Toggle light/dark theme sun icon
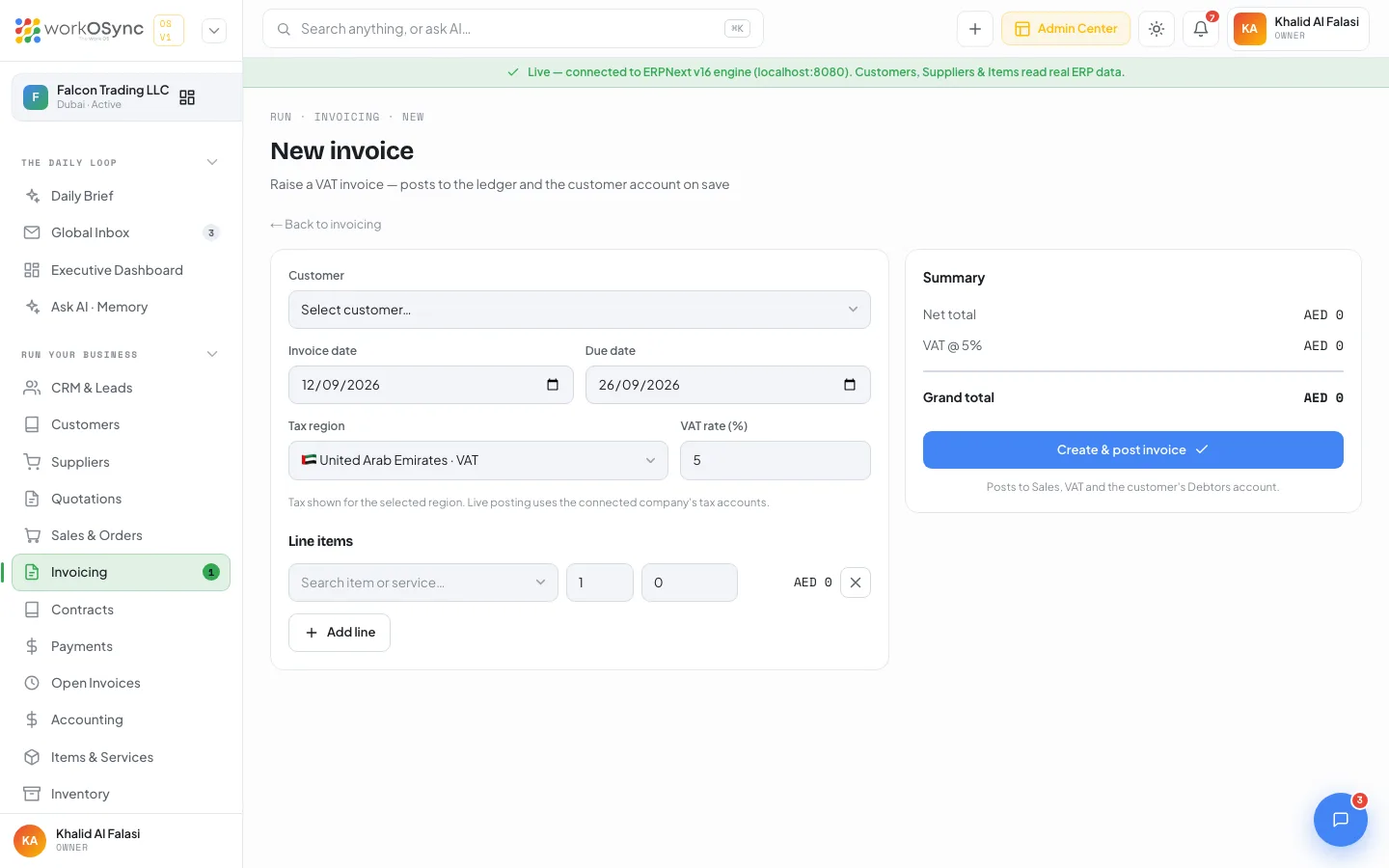 coord(1157,29)
